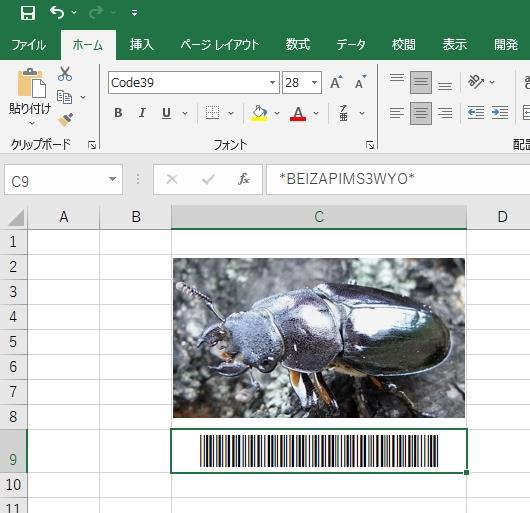Image resolution: width=530 pixels, height=513 pixels.
Task: Select the row 9 header
Action: click(14, 451)
